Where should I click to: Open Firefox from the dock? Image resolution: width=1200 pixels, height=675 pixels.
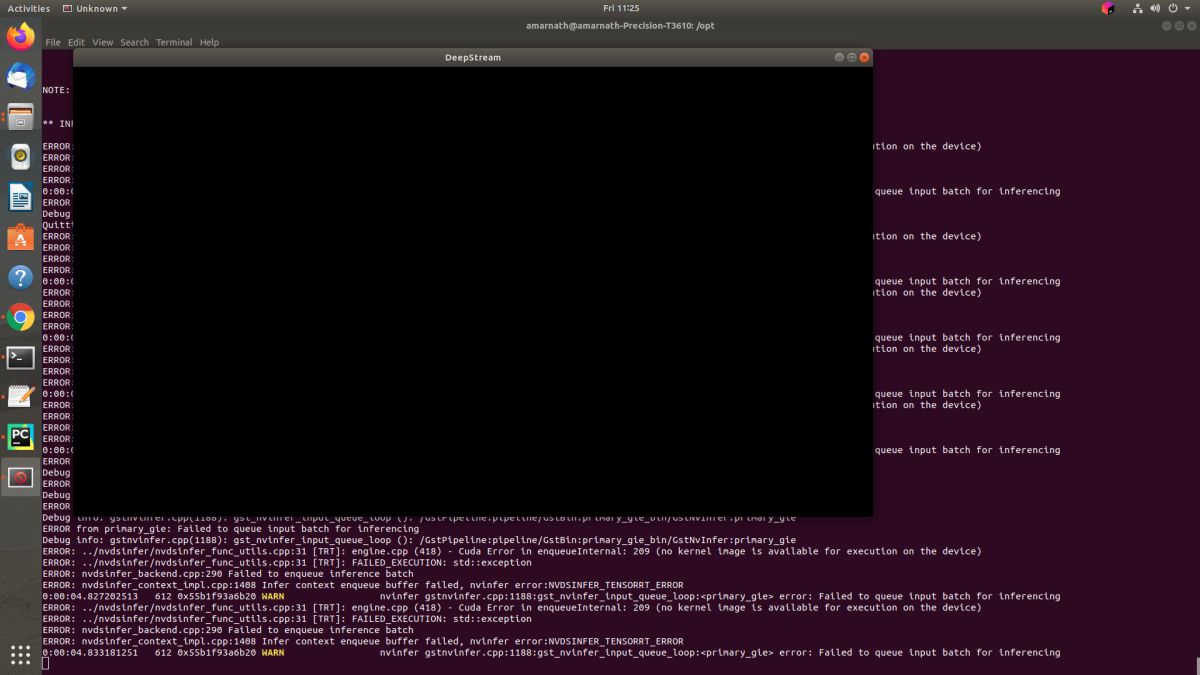tap(20, 37)
